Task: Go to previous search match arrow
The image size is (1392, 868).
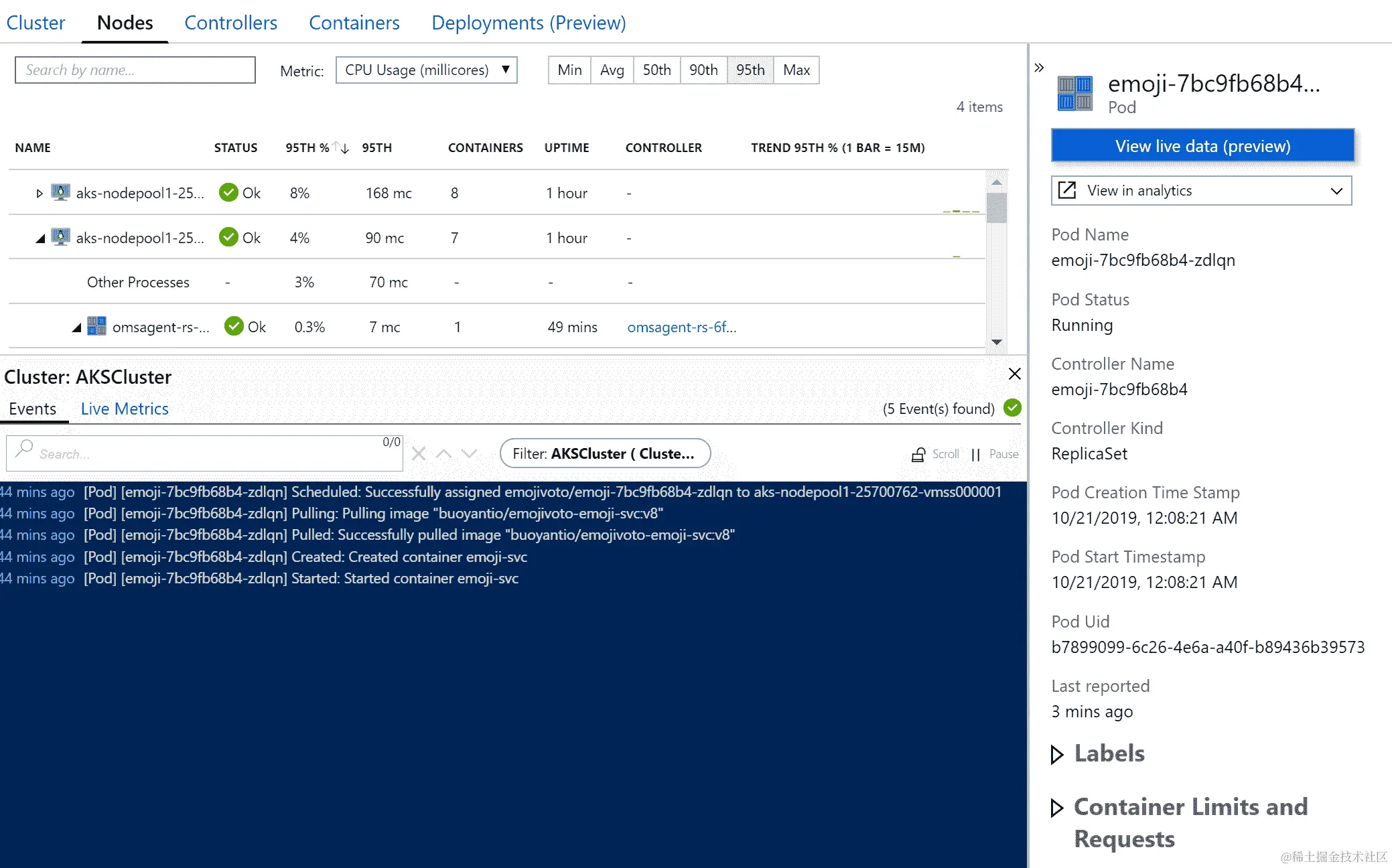Action: pos(443,453)
